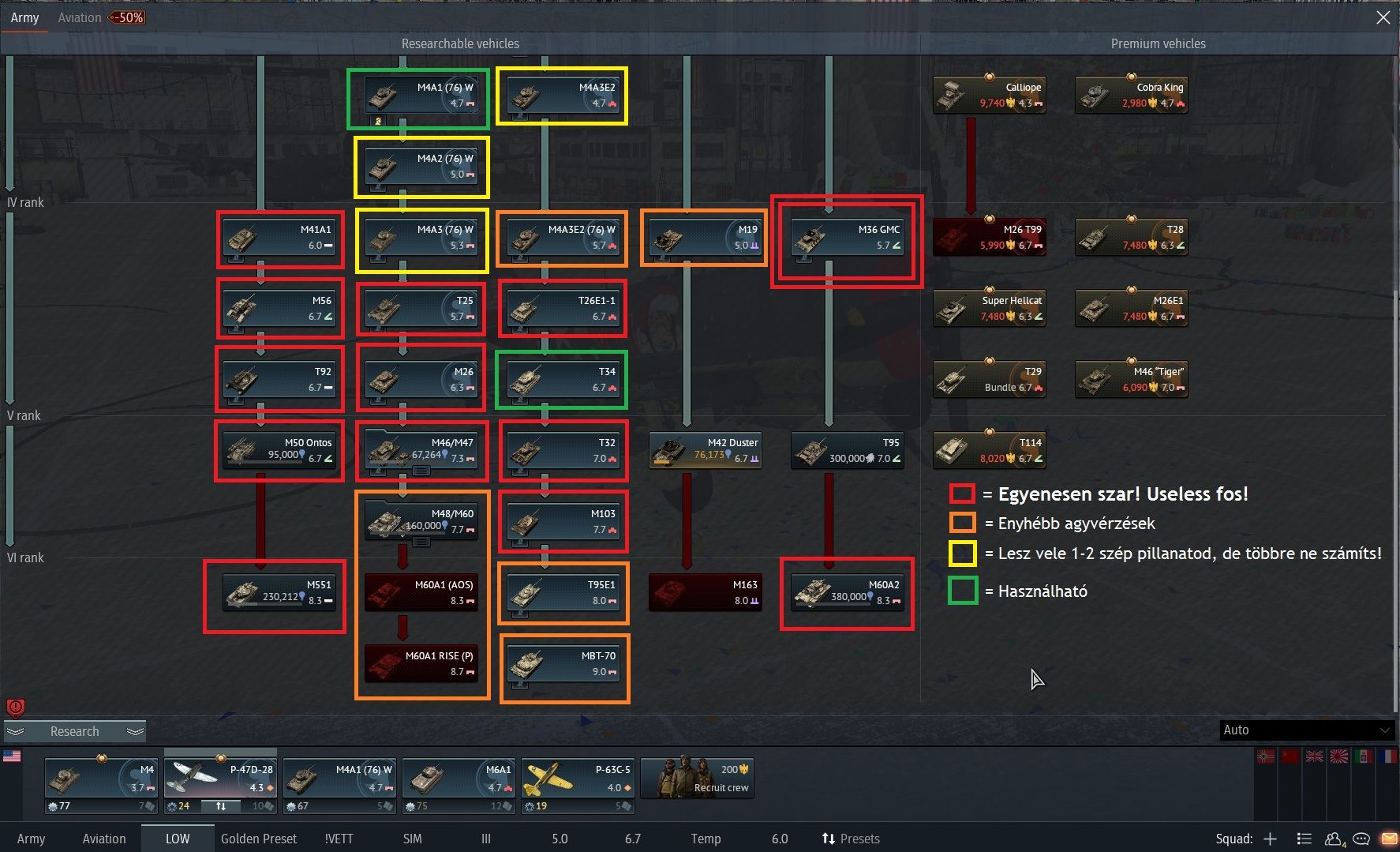Viewport: 1400px width, 852px height.
Task: Select the premium Cobra King vehicle
Action: click(1132, 96)
